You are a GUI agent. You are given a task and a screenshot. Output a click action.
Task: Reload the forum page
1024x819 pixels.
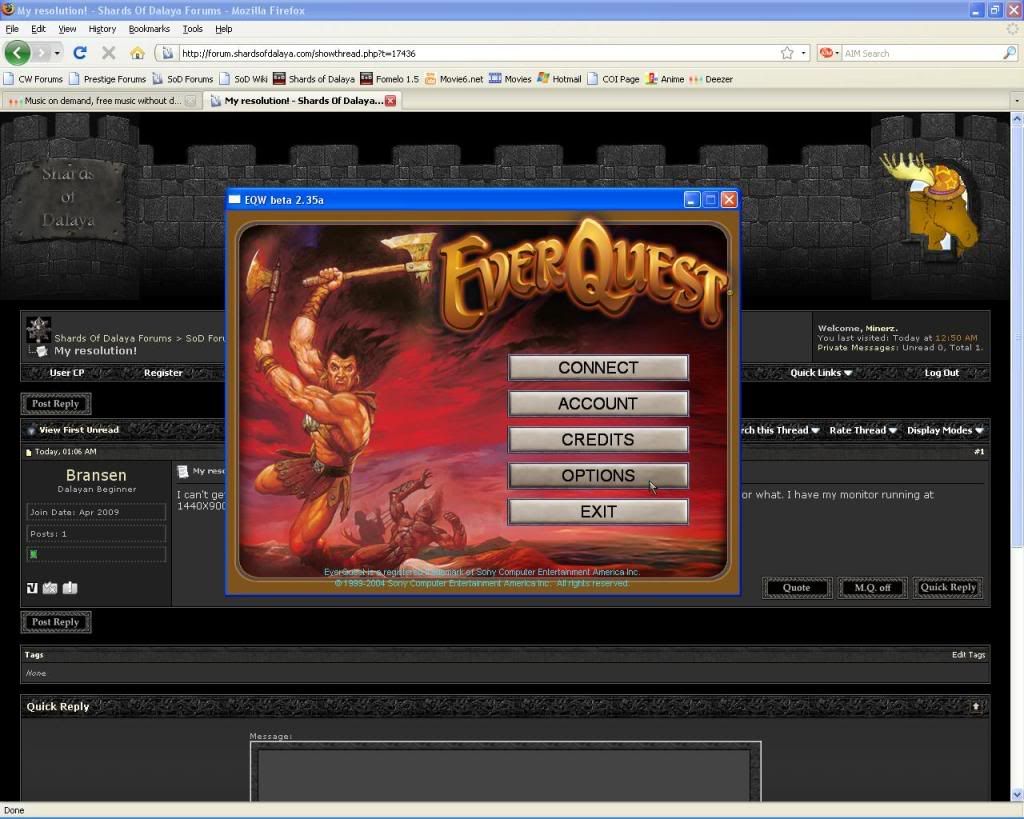tap(80, 53)
